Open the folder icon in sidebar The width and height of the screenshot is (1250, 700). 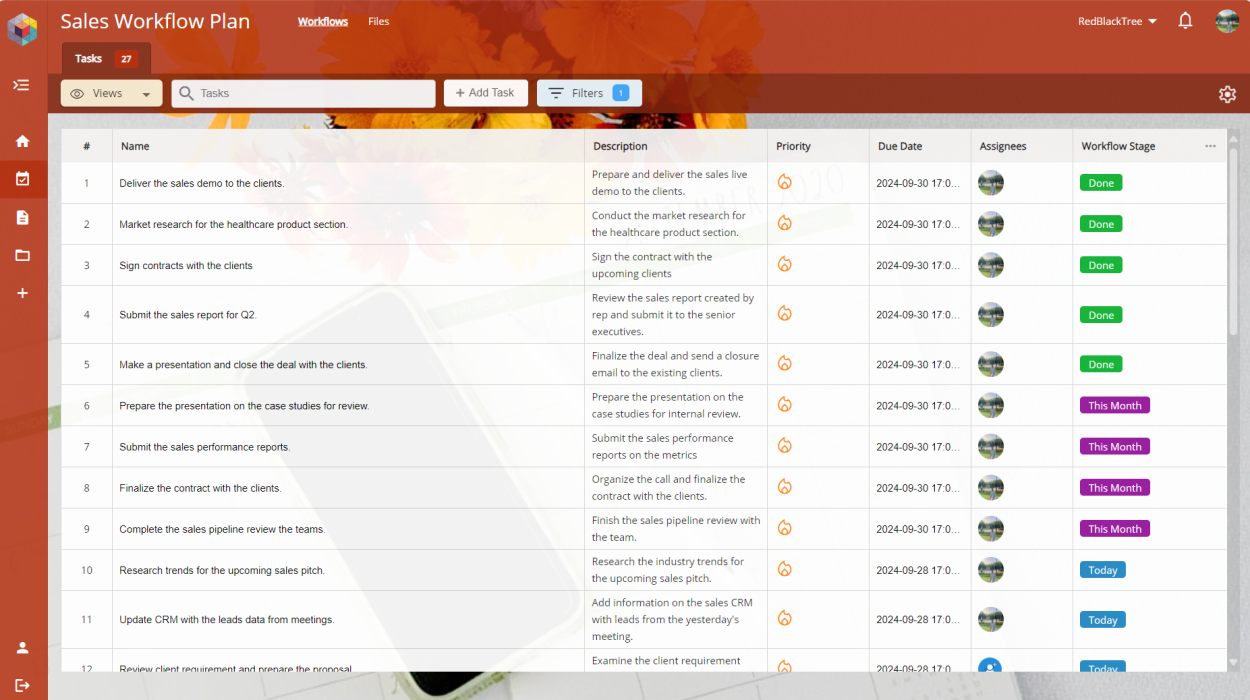coord(22,255)
